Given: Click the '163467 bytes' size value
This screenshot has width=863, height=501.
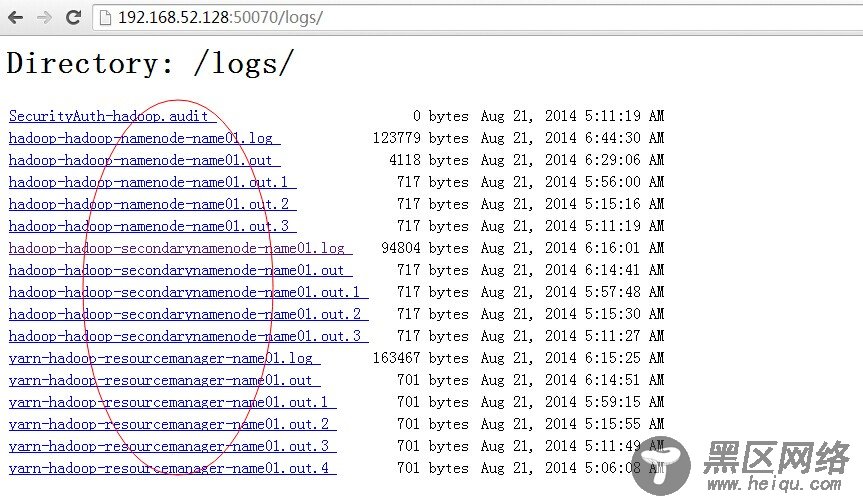Looking at the screenshot, I should click(x=420, y=358).
